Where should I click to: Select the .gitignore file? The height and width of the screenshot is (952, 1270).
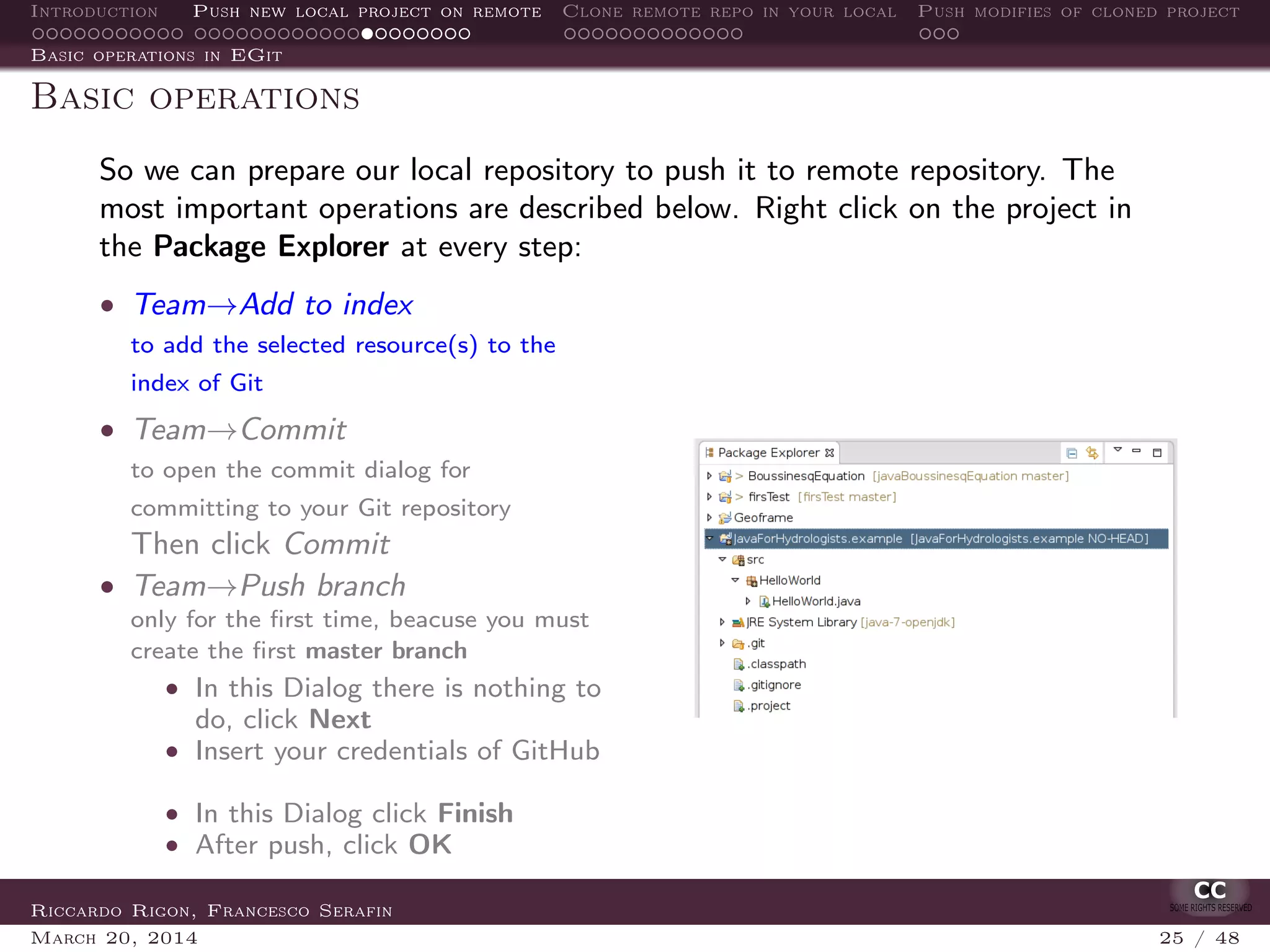(x=774, y=685)
